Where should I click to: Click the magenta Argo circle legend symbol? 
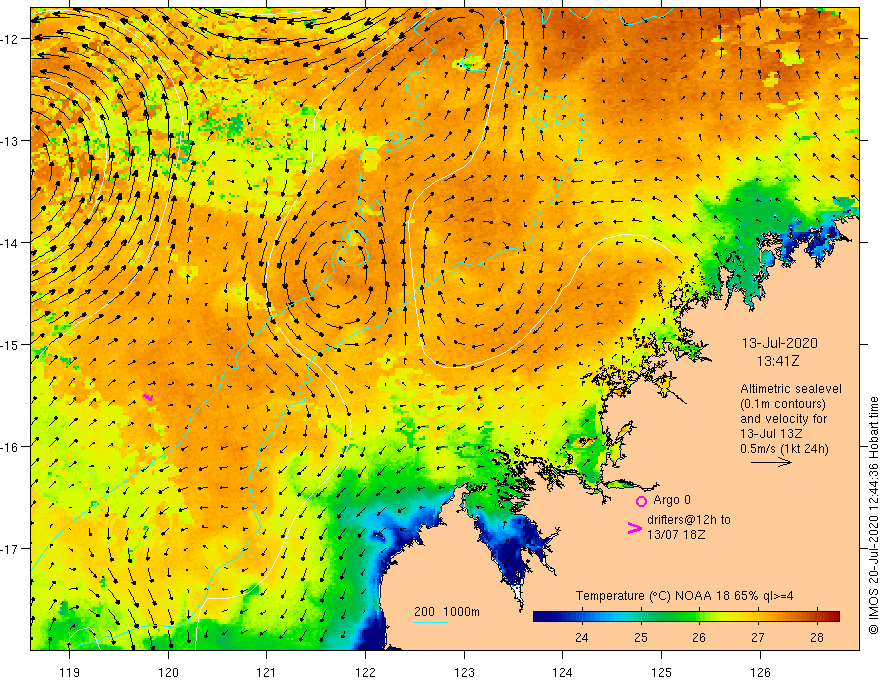tap(641, 501)
